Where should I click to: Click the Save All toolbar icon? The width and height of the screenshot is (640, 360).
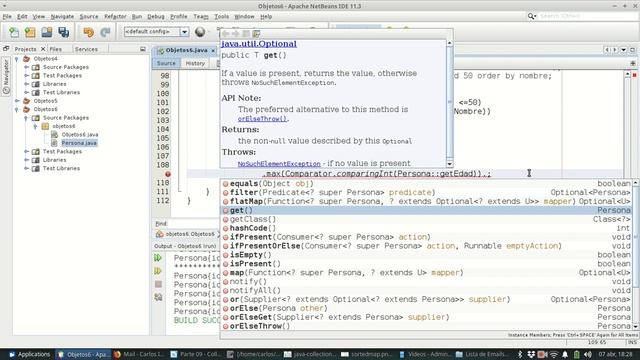[64, 32]
